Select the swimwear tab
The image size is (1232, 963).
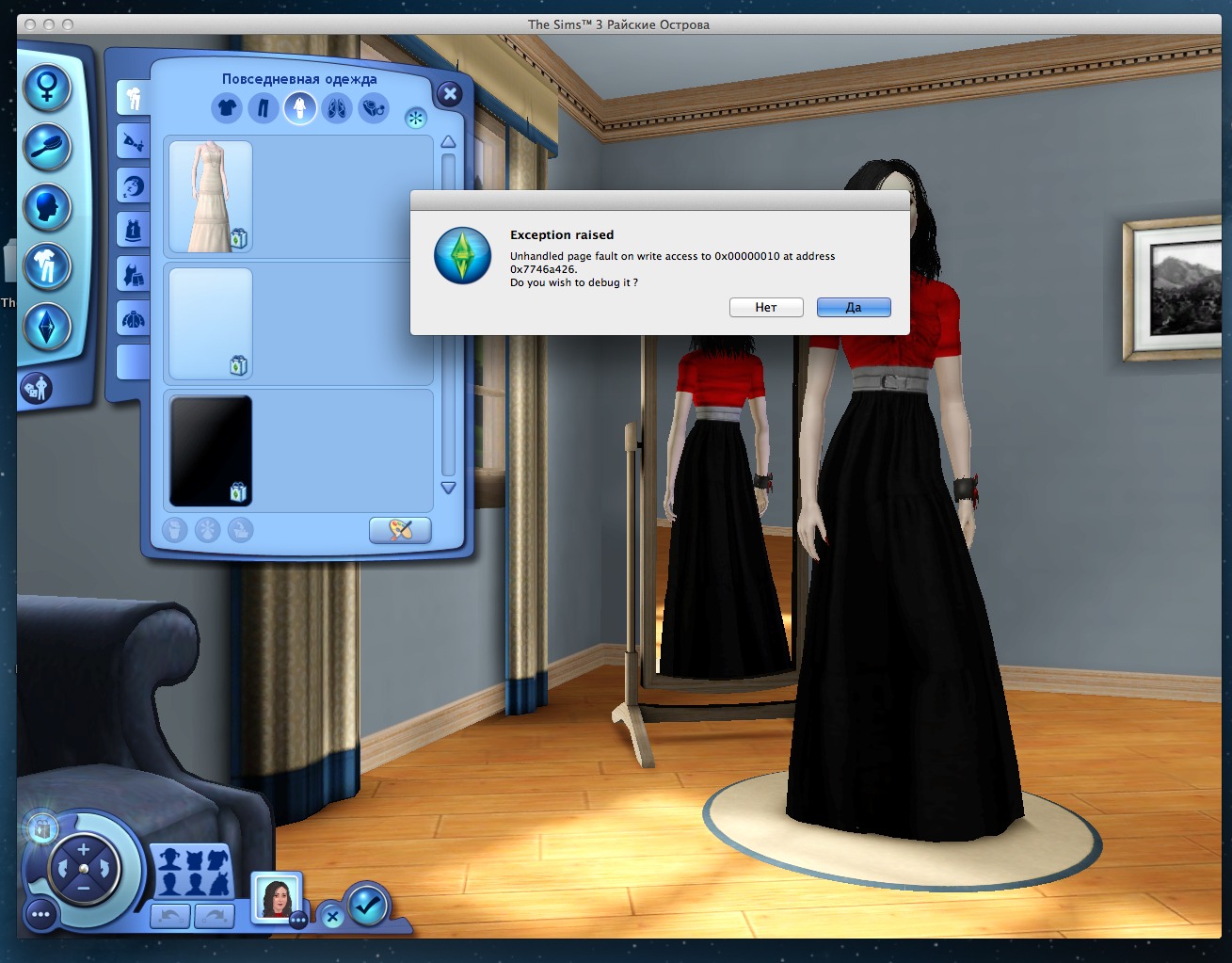(x=134, y=273)
